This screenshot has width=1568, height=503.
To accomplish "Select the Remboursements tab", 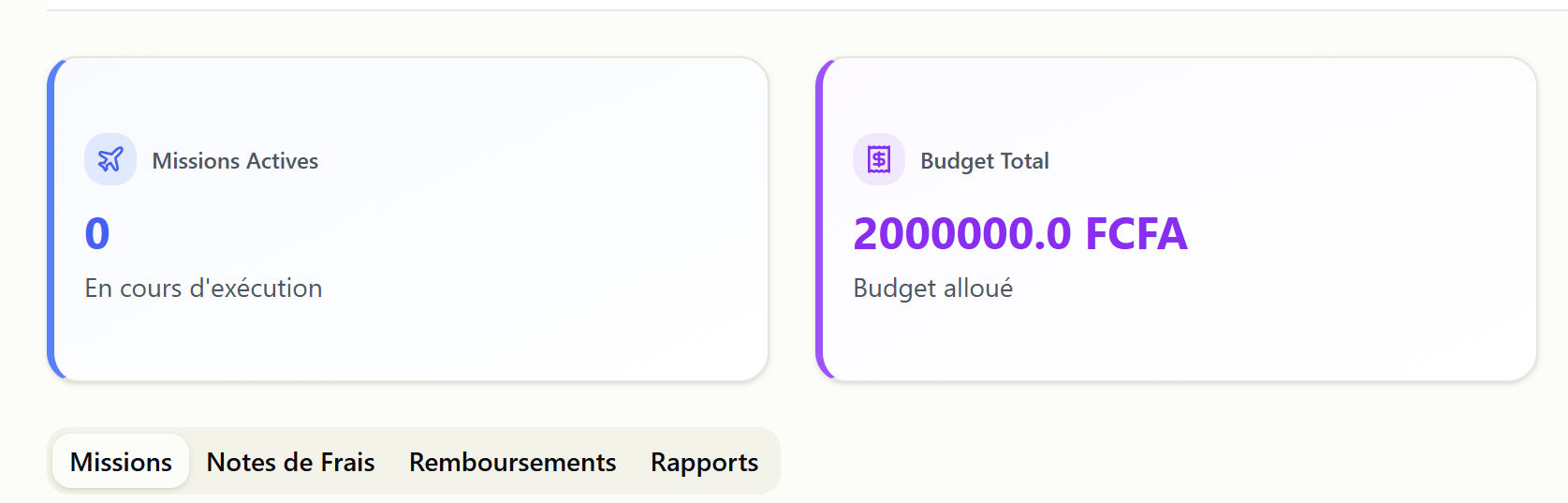I will click(512, 462).
